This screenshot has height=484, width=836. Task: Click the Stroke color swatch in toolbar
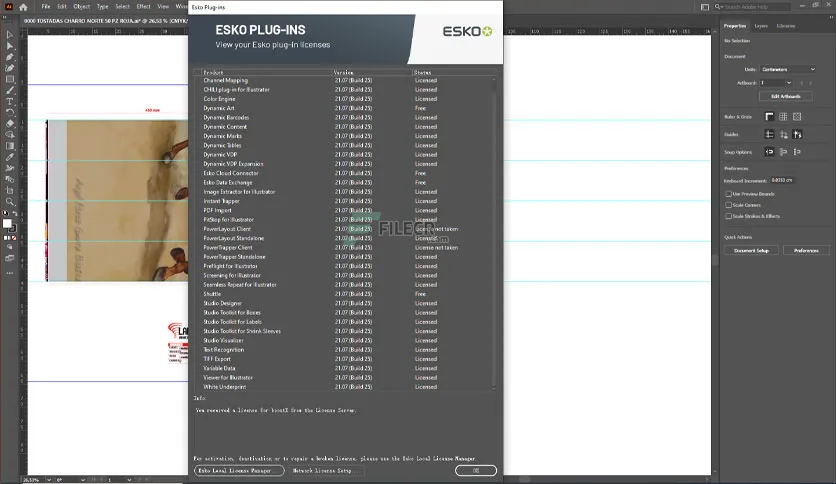(x=13, y=229)
